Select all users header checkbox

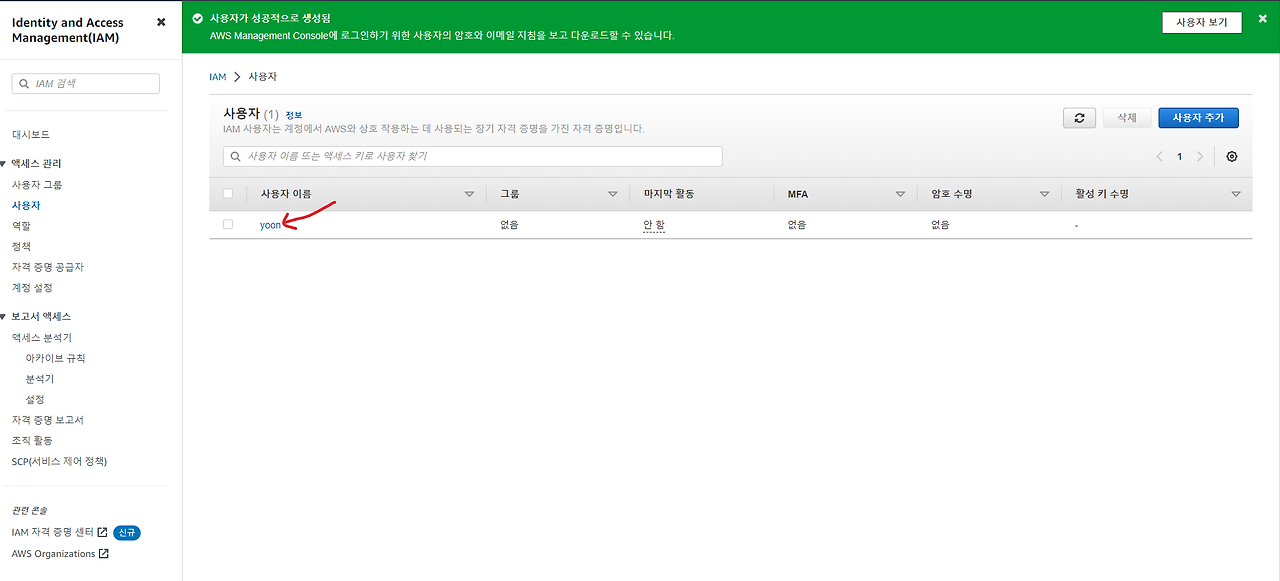[x=228, y=194]
